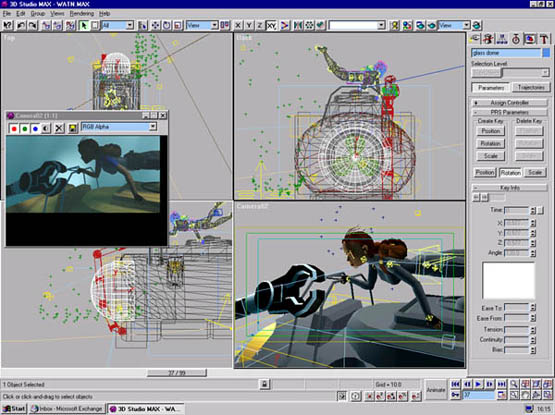Restrict transform to XY plane
The width and height of the screenshot is (555, 415).
click(271, 25)
